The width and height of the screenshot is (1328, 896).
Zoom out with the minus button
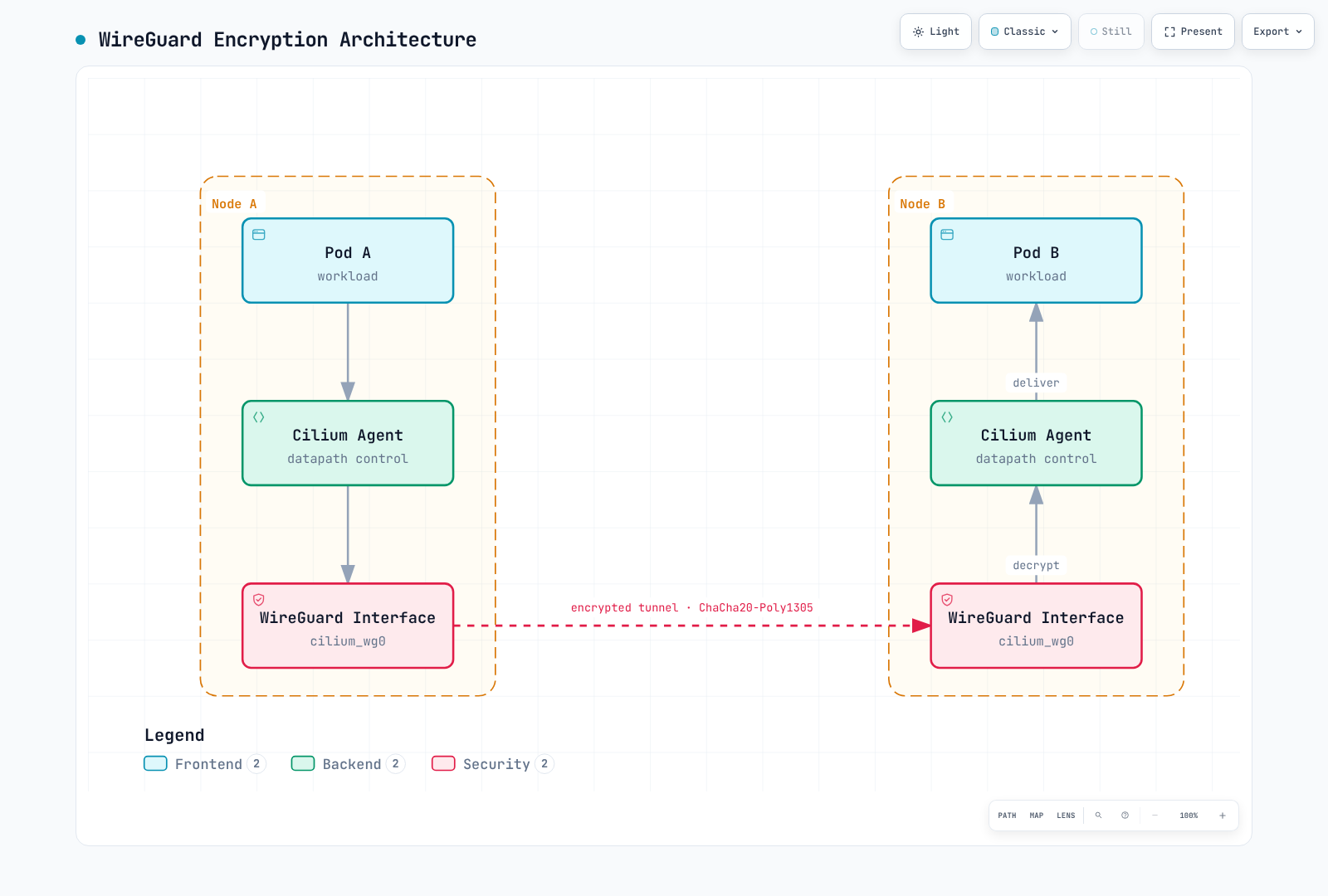1155,816
